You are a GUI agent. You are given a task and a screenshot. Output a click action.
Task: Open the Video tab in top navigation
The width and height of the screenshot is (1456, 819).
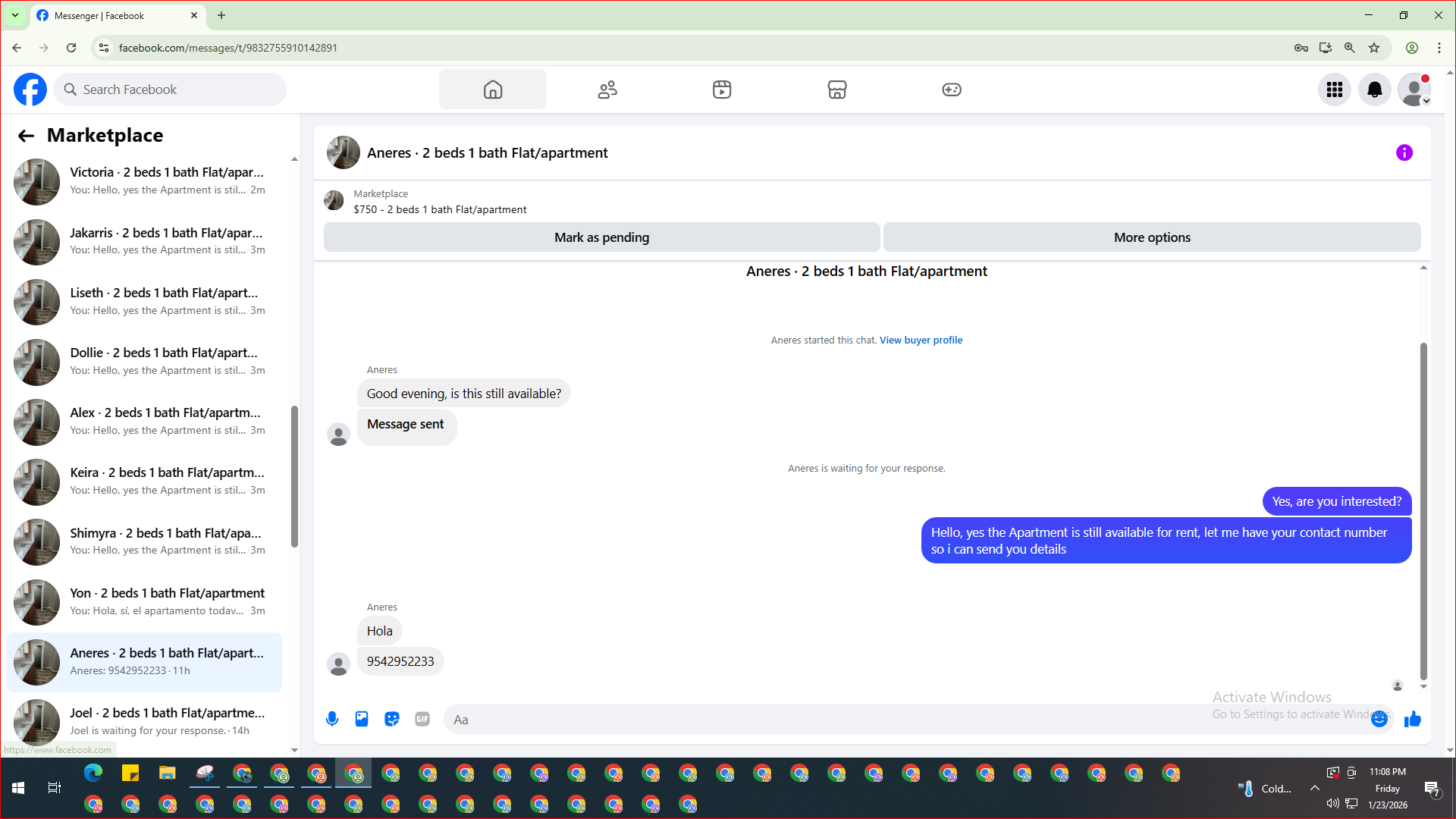pos(722,89)
